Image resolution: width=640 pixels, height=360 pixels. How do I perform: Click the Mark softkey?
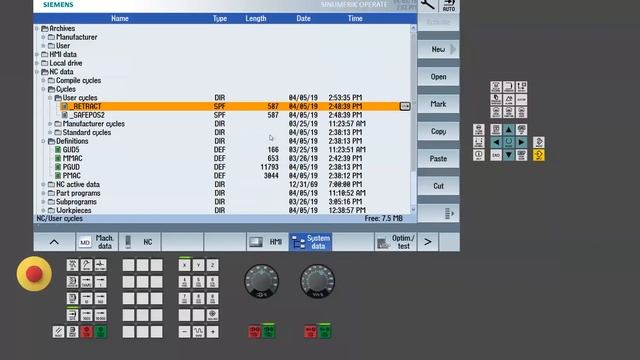tap(438, 104)
